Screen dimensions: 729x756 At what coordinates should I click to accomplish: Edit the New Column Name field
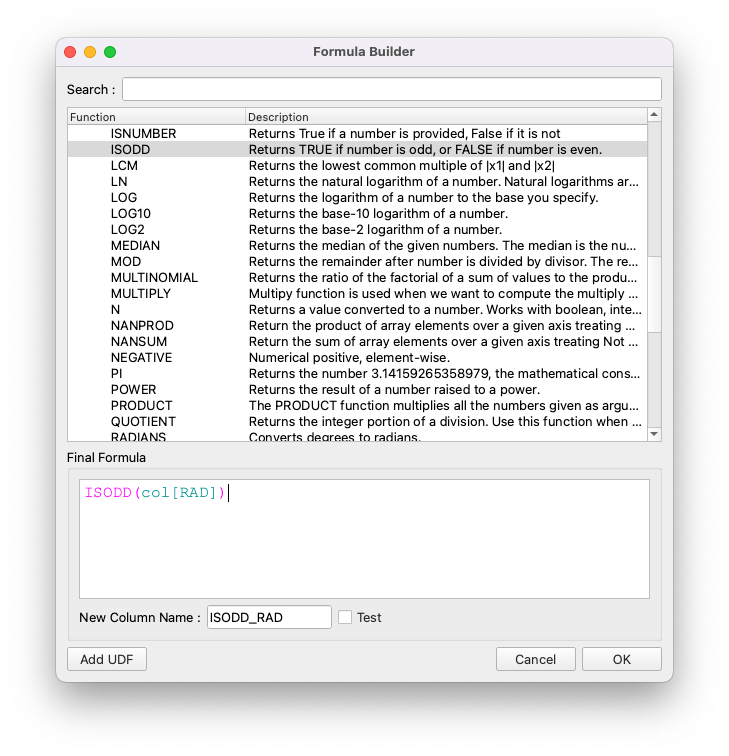click(x=269, y=617)
